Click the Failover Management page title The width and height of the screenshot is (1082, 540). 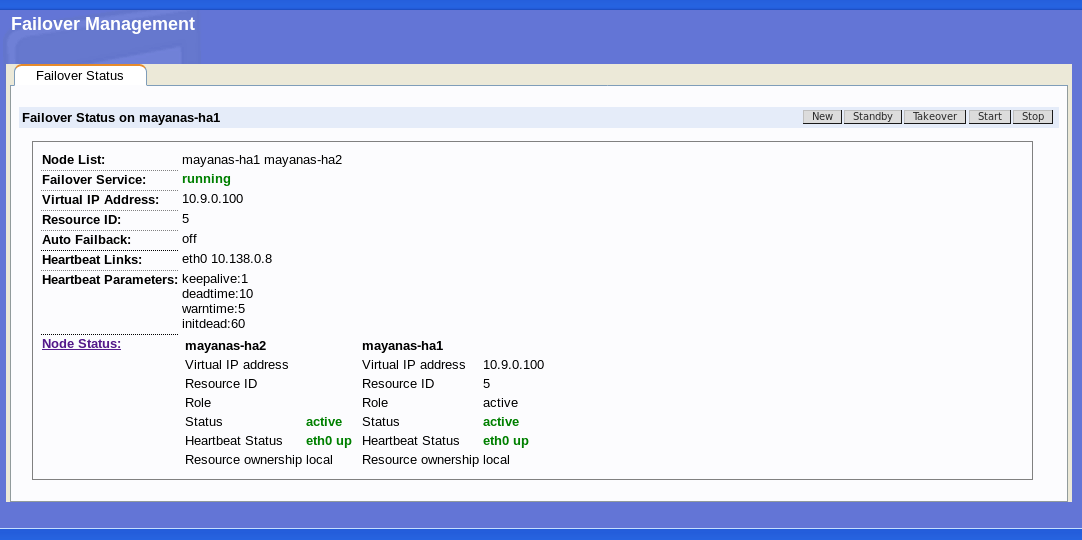[103, 24]
